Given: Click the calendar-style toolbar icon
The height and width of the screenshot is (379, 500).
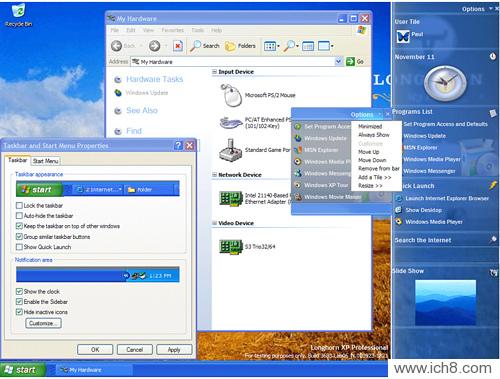Looking at the screenshot, I should click(x=308, y=46).
